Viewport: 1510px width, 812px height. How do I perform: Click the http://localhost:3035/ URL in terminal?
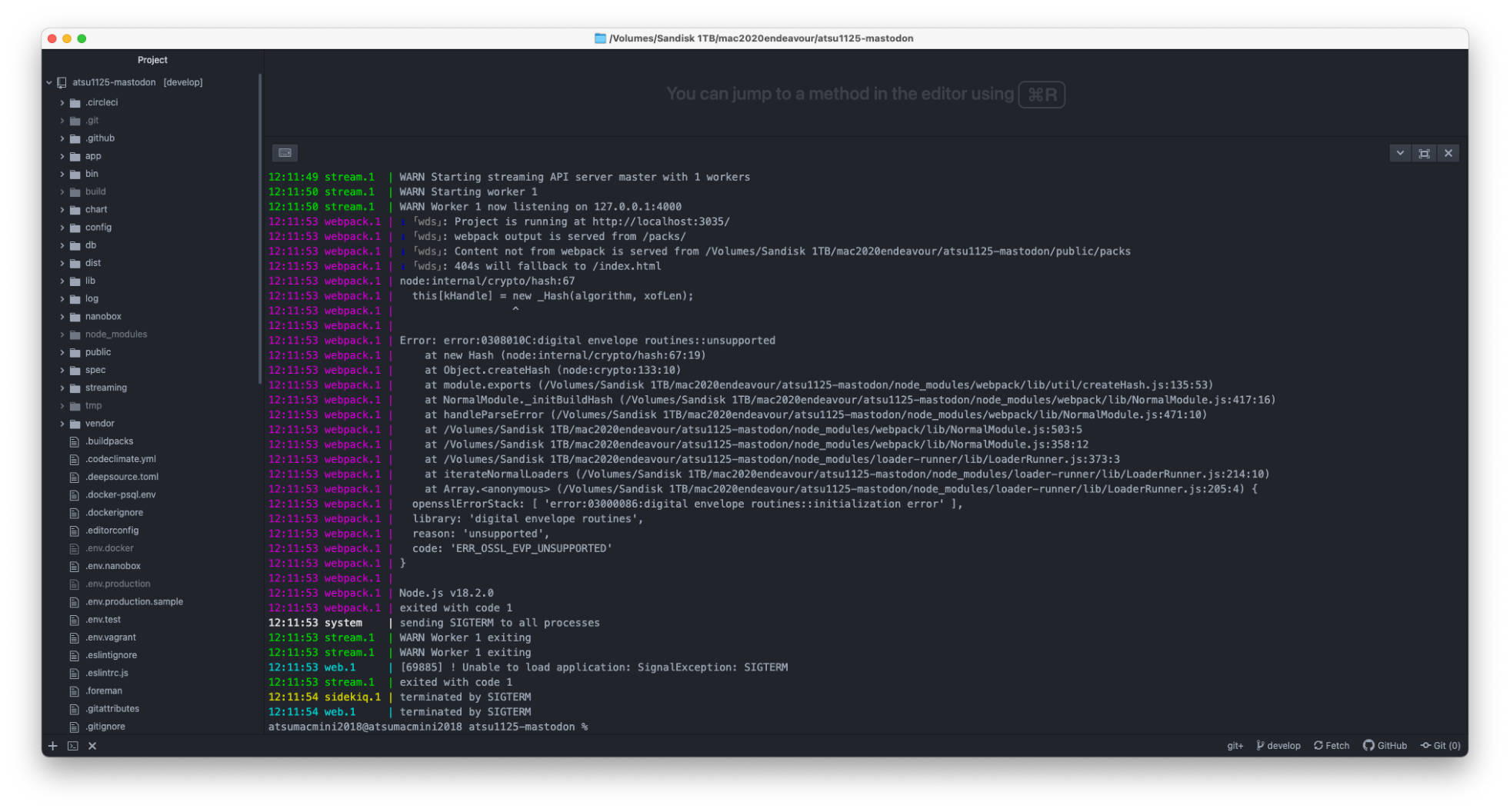[661, 221]
